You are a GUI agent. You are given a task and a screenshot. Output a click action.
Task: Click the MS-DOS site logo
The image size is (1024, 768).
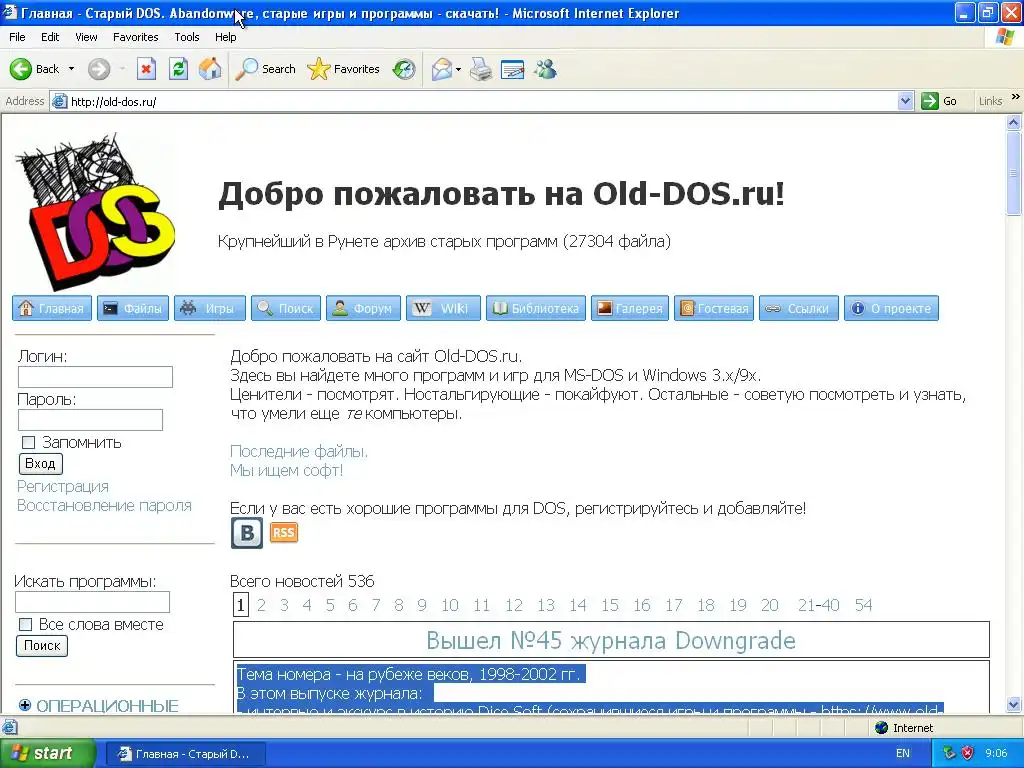pyautogui.click(x=95, y=212)
